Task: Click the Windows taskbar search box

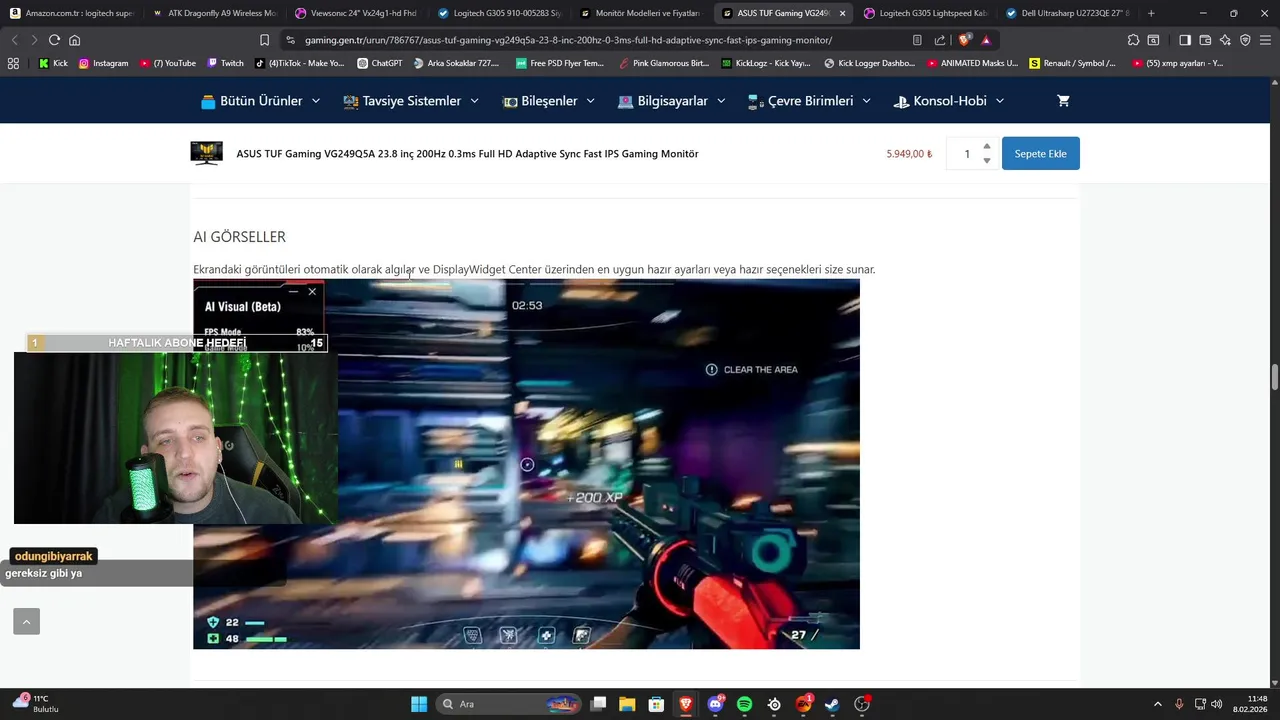Action: click(510, 704)
